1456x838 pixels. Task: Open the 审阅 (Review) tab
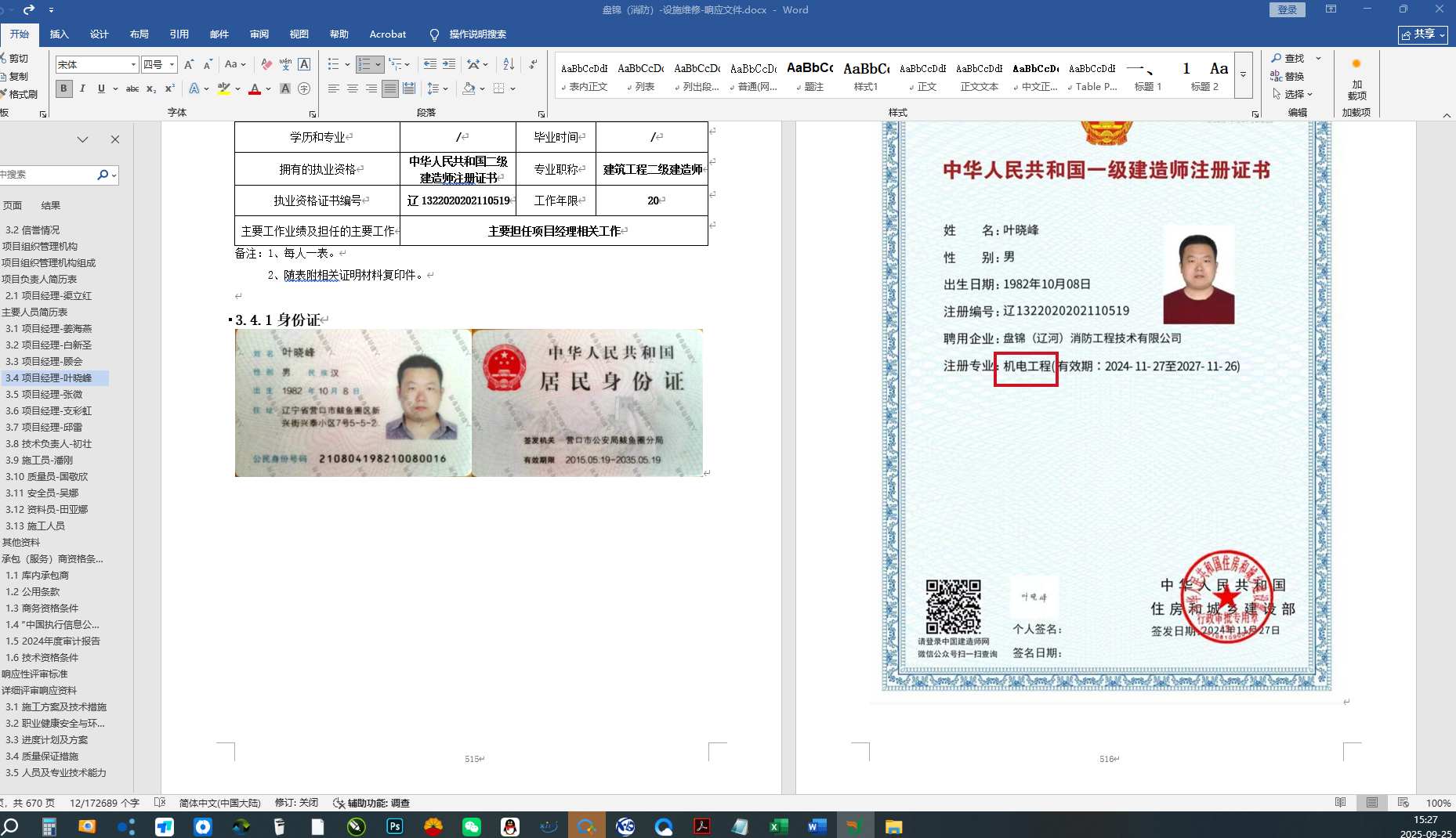click(259, 34)
